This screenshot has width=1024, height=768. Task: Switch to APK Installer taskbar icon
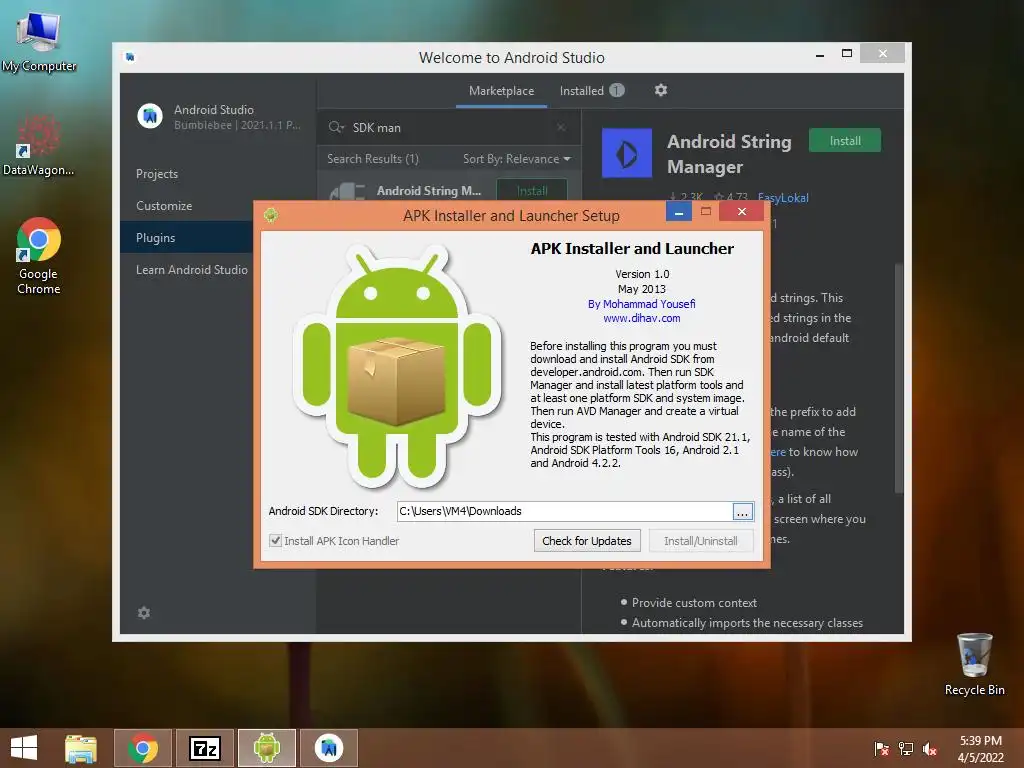point(266,748)
